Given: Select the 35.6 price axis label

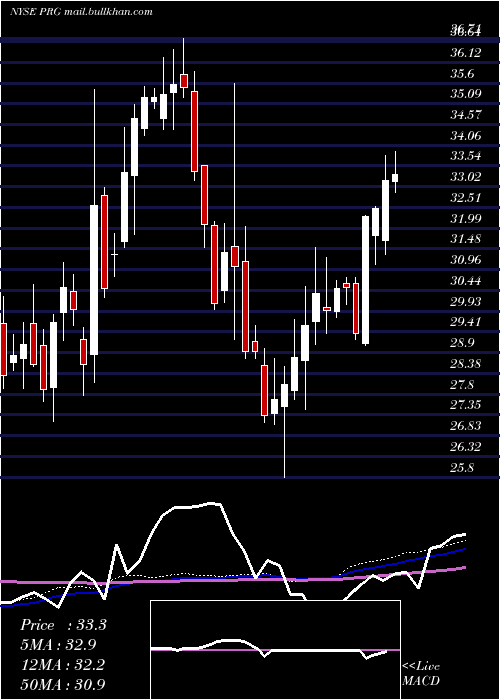Looking at the screenshot, I should point(462,74).
